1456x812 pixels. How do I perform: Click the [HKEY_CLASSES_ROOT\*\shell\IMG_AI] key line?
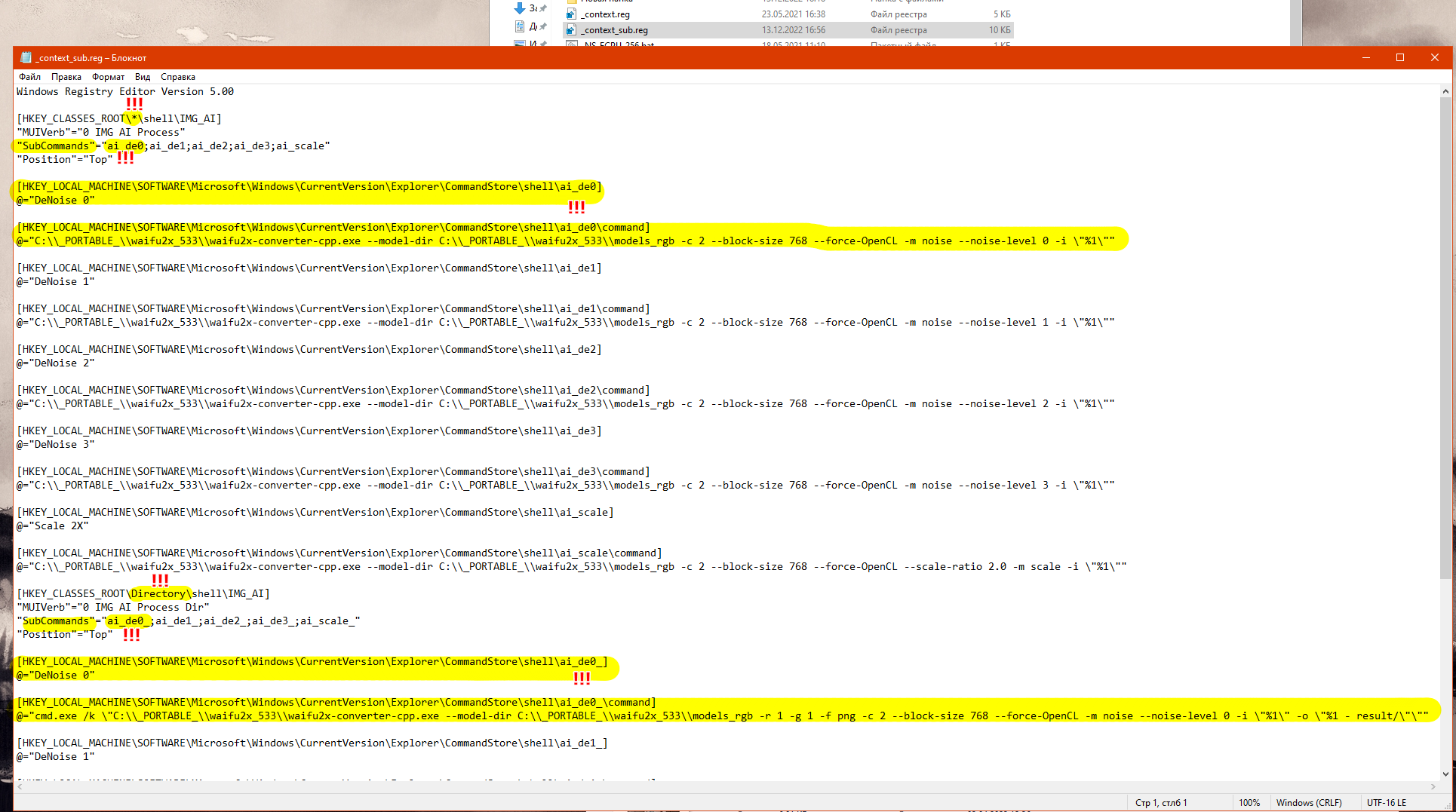[119, 119]
